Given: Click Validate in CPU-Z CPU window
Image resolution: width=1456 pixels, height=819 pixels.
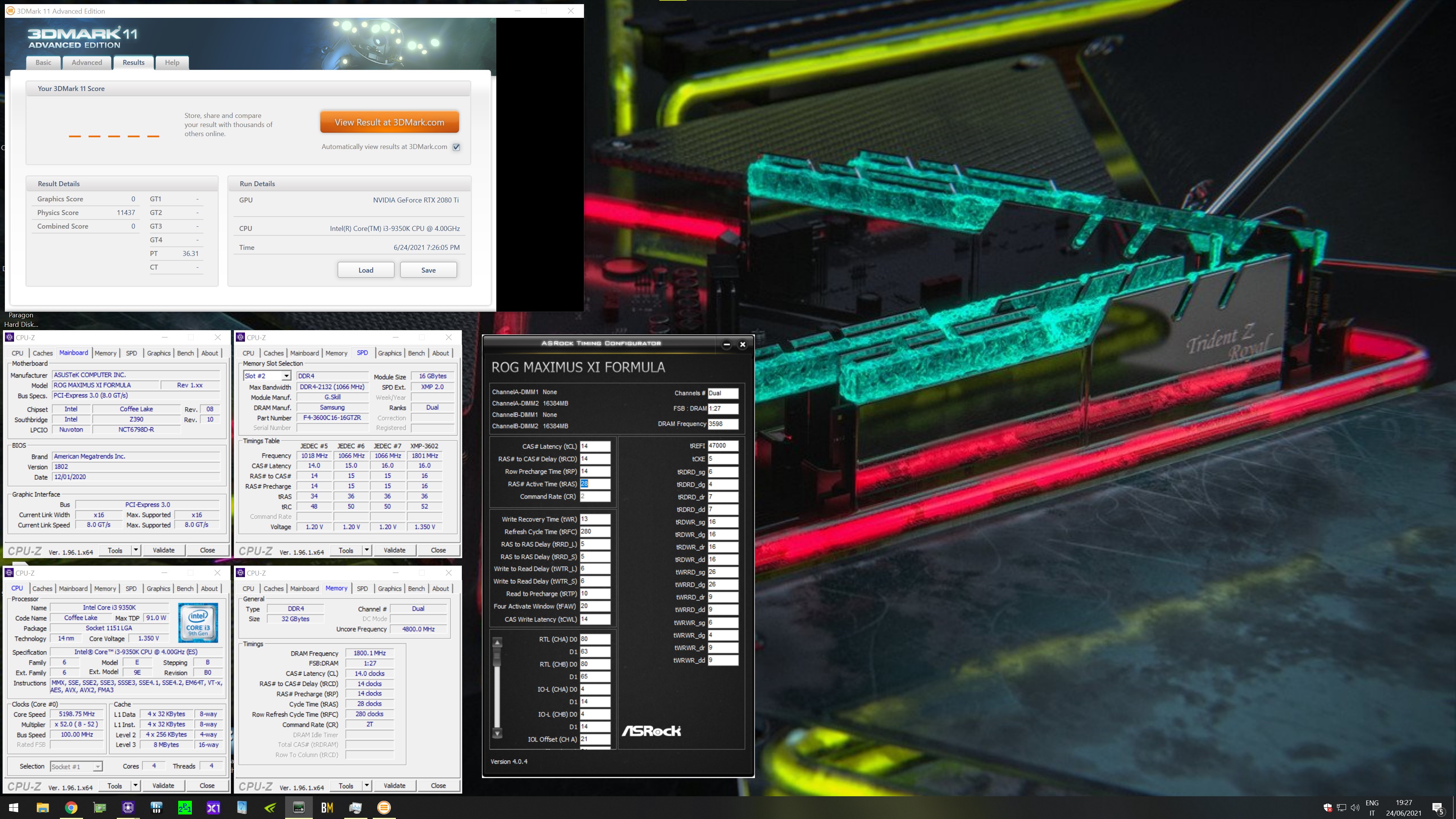Looking at the screenshot, I should click(x=163, y=786).
